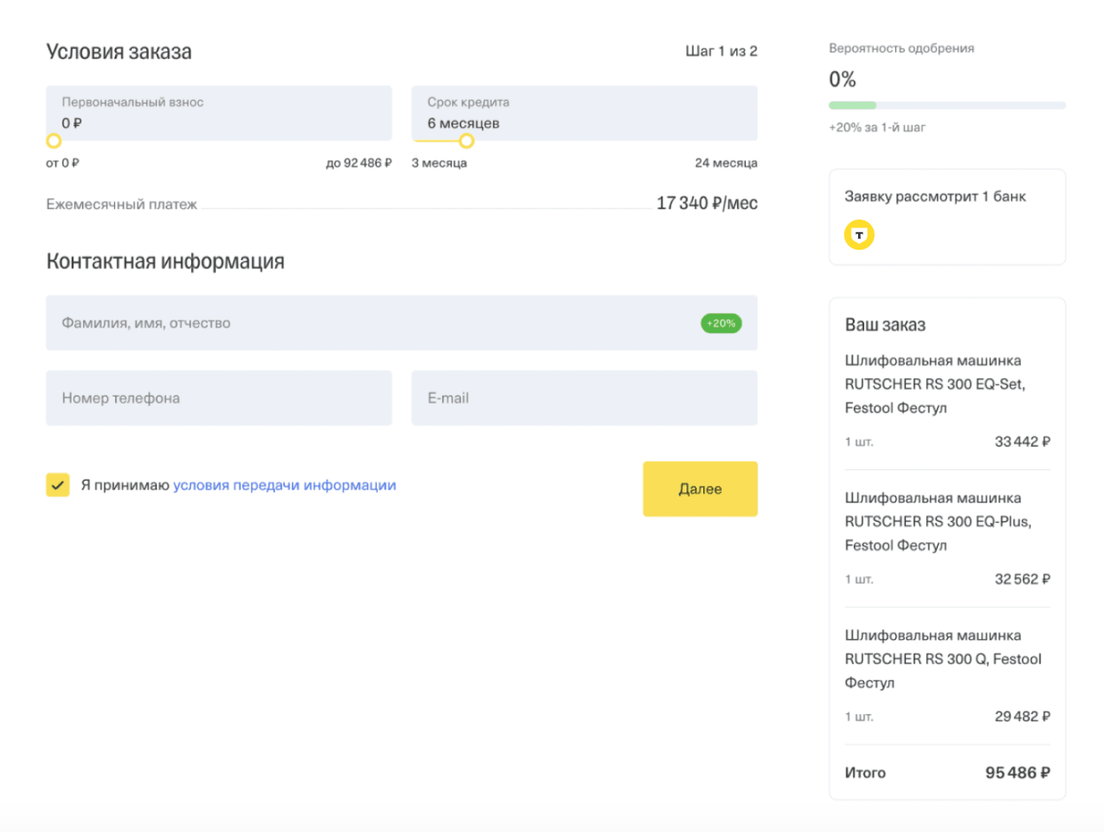1104x832 pixels.
Task: Click the Шаг 1 из 2 step indicator
Action: [x=721, y=51]
